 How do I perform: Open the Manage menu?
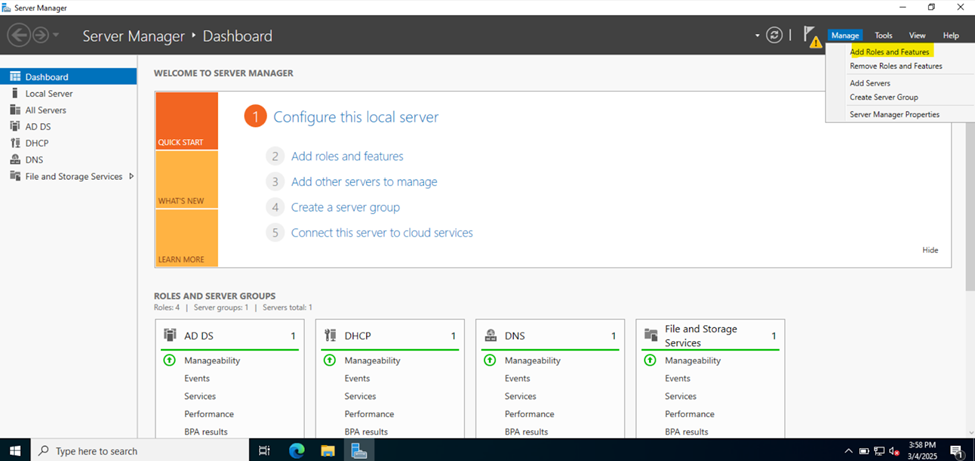(845, 35)
